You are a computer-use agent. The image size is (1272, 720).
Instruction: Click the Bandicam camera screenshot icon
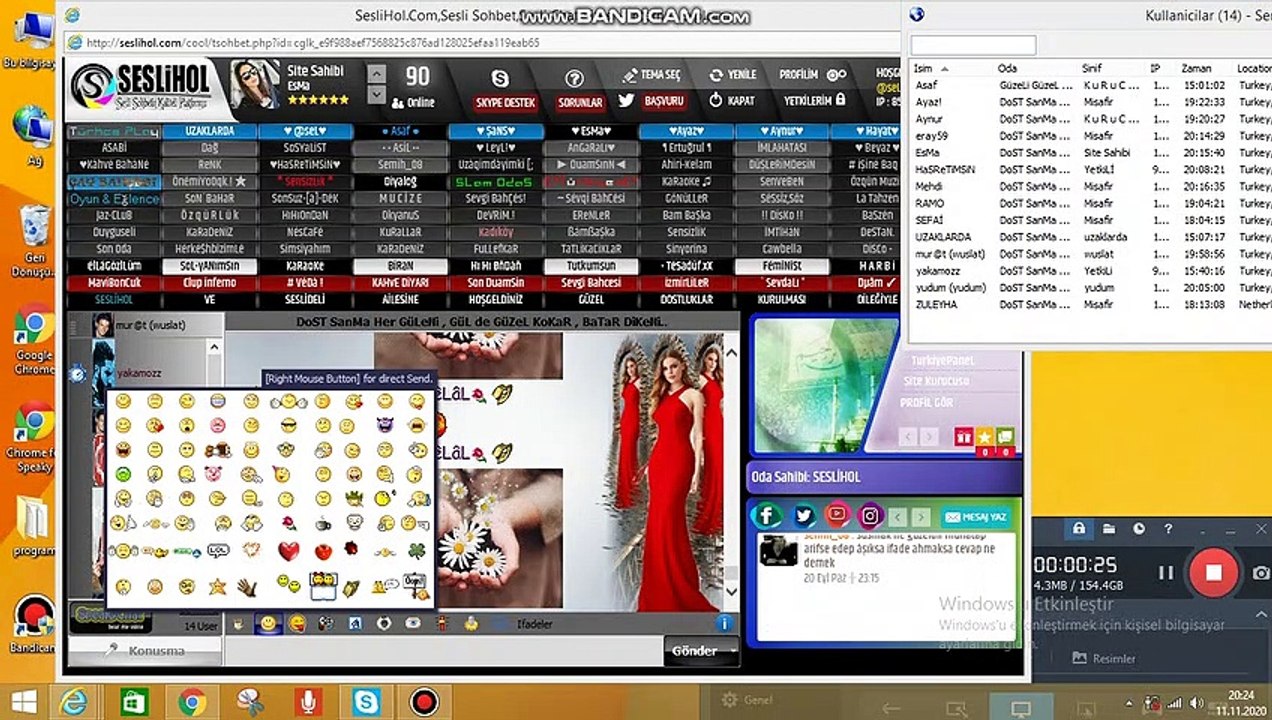[1261, 573]
